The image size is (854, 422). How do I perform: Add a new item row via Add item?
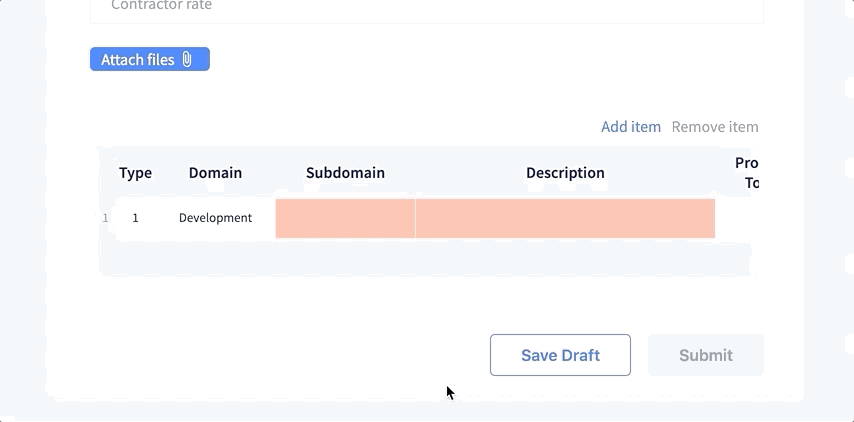[631, 127]
